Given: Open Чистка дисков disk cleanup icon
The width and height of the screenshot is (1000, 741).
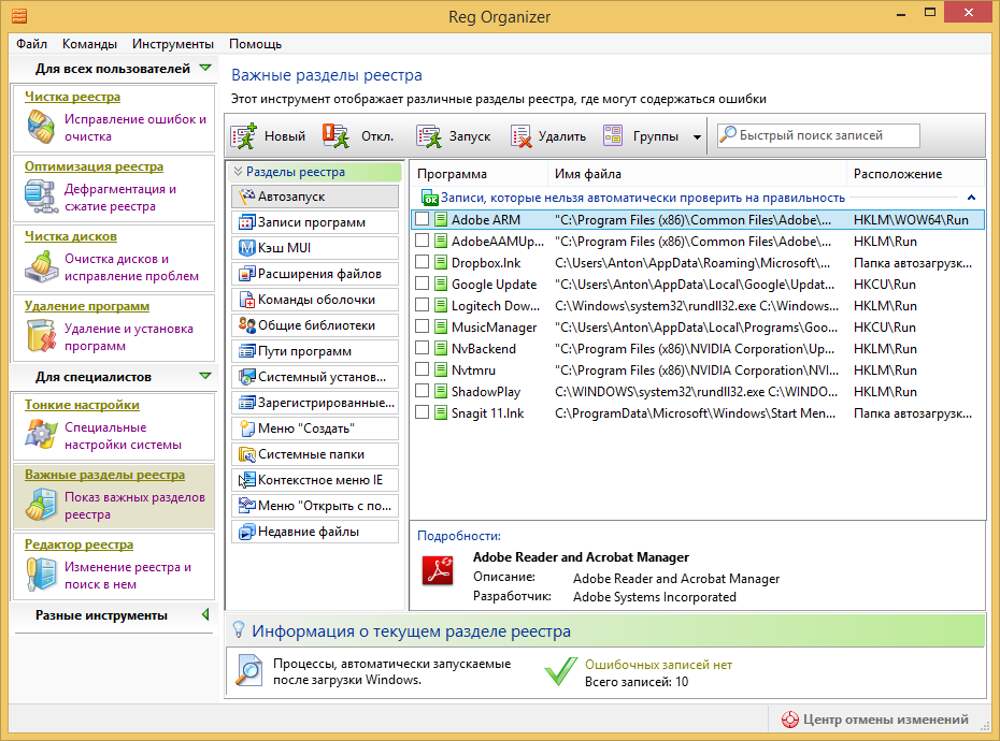Looking at the screenshot, I should 41,267.
